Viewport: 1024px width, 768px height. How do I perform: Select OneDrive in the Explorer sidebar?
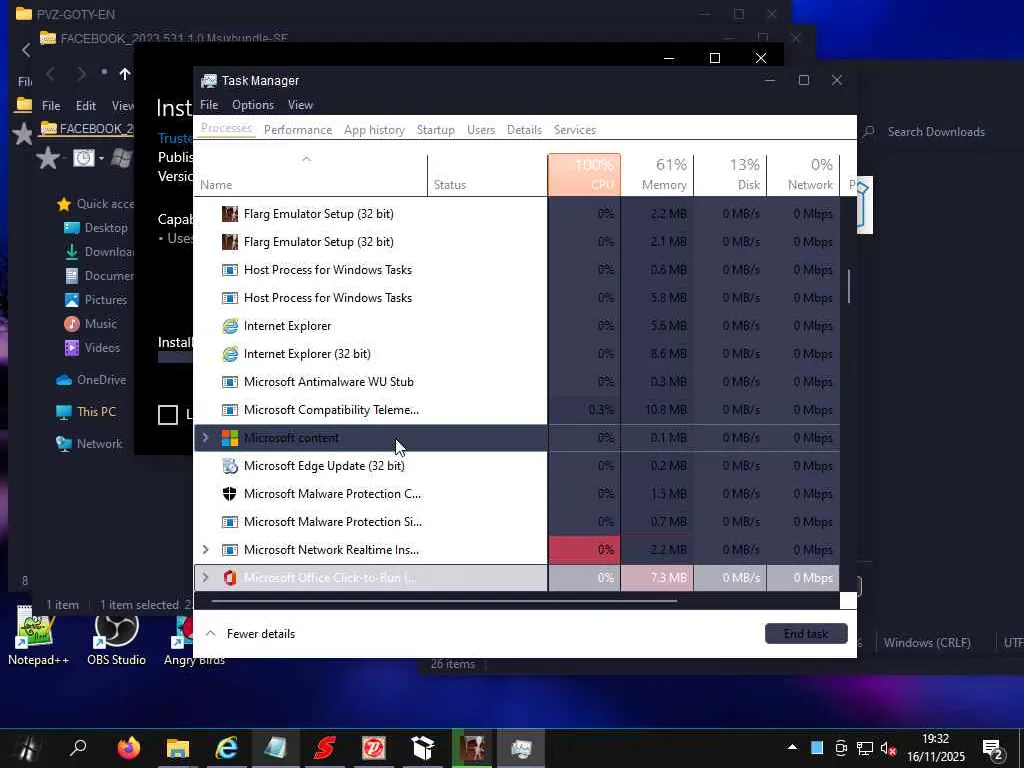(x=91, y=380)
